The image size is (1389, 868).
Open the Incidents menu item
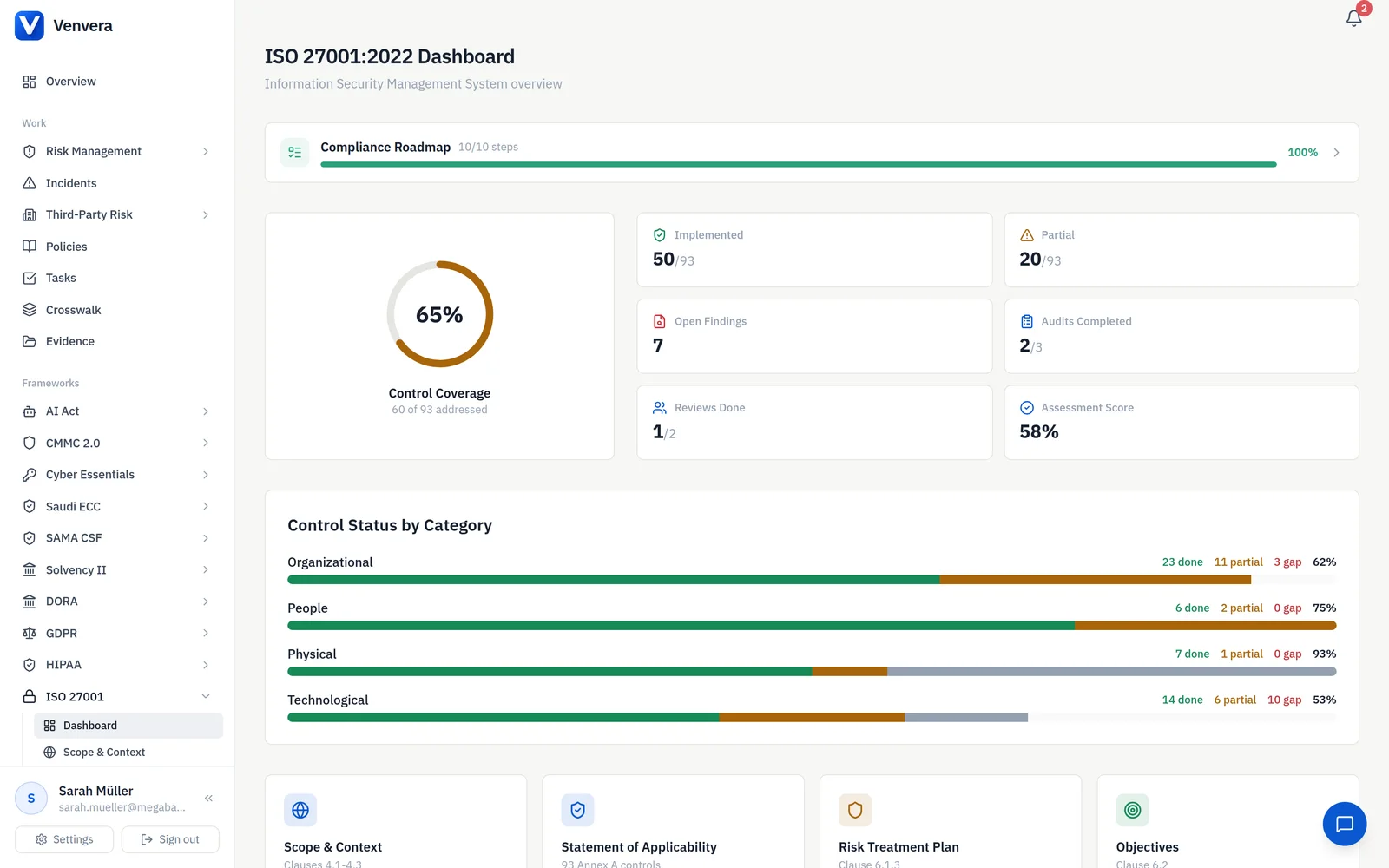[x=117, y=183]
